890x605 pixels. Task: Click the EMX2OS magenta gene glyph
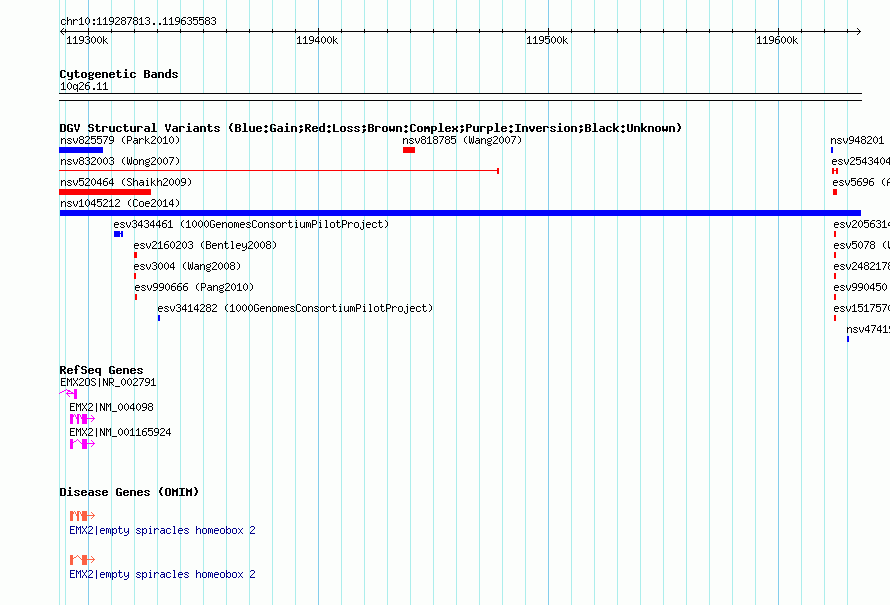point(68,393)
